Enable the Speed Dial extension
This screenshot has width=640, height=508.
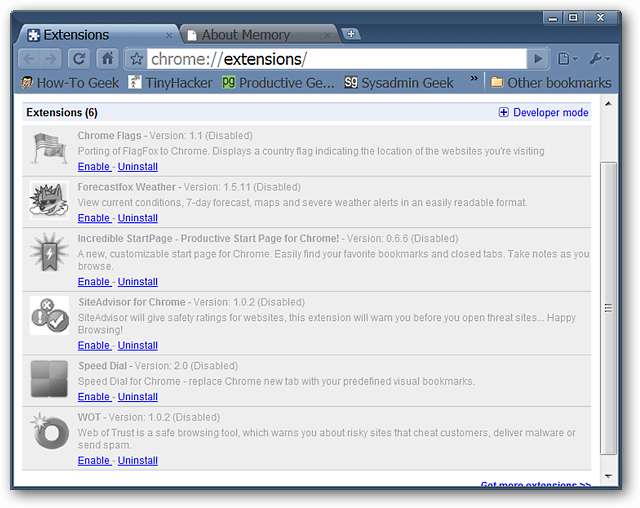[94, 397]
